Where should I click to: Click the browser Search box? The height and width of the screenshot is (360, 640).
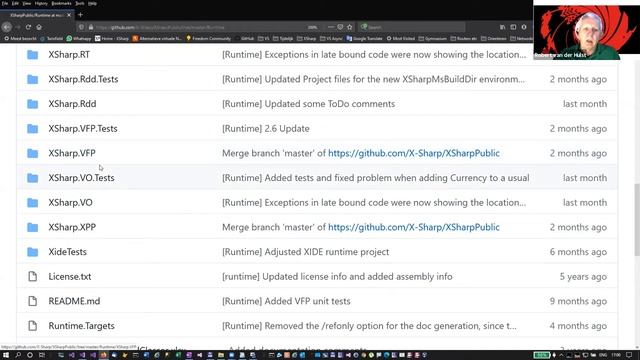pos(412,27)
